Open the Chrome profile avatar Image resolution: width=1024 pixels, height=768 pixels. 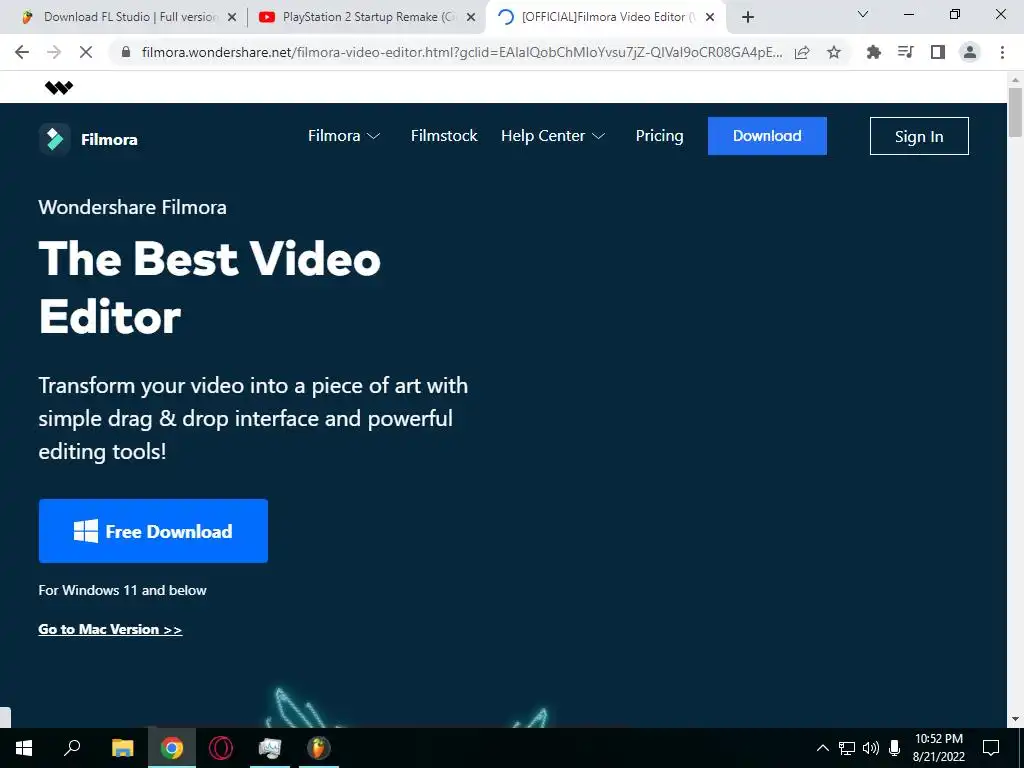pos(970,52)
